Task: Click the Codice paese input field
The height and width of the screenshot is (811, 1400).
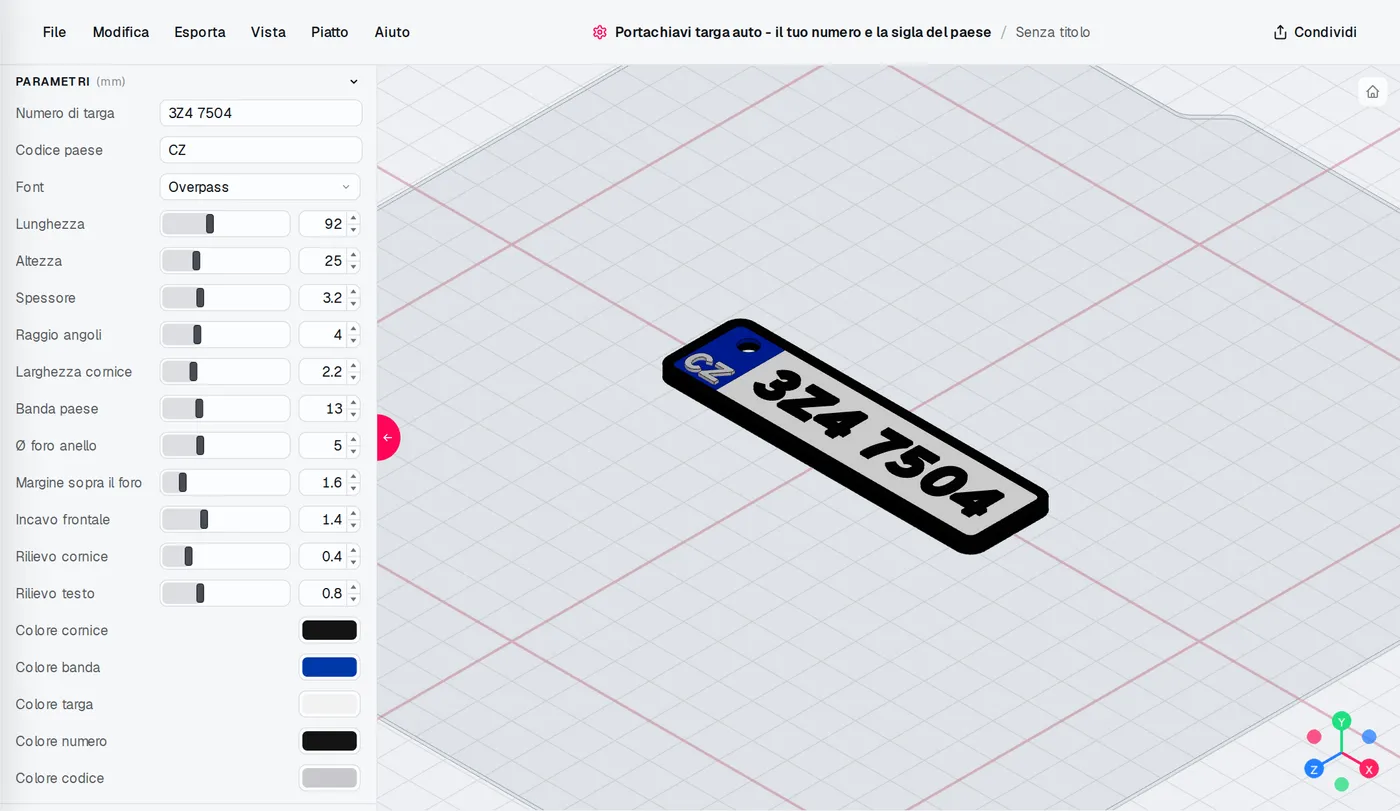Action: pyautogui.click(x=261, y=150)
